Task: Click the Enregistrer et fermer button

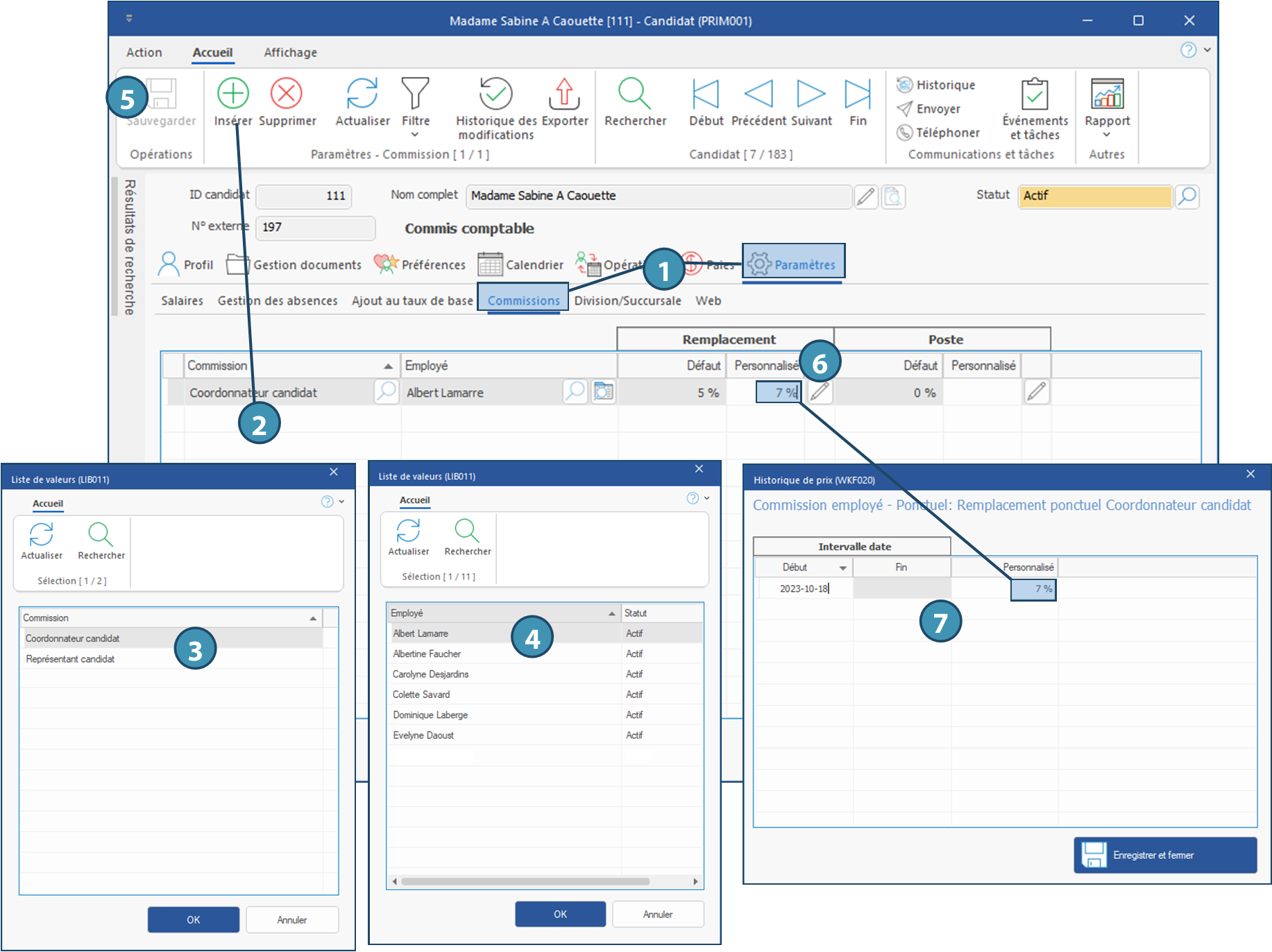Action: [x=1165, y=855]
